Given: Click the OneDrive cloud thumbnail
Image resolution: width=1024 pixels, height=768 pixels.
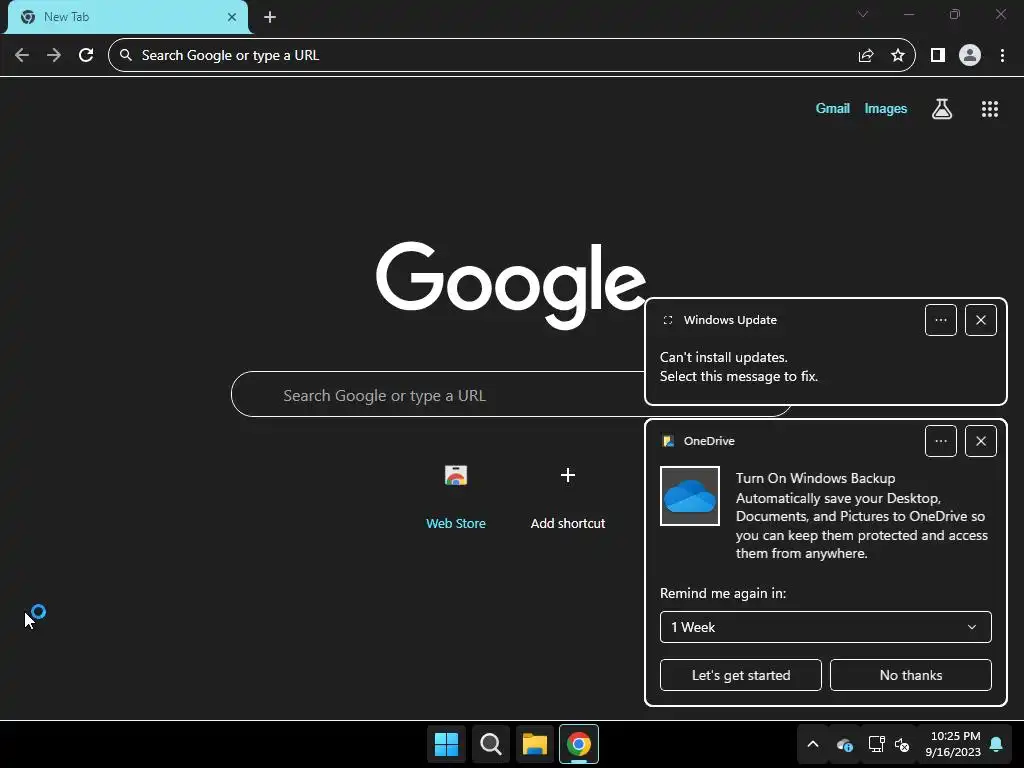Looking at the screenshot, I should pos(690,496).
